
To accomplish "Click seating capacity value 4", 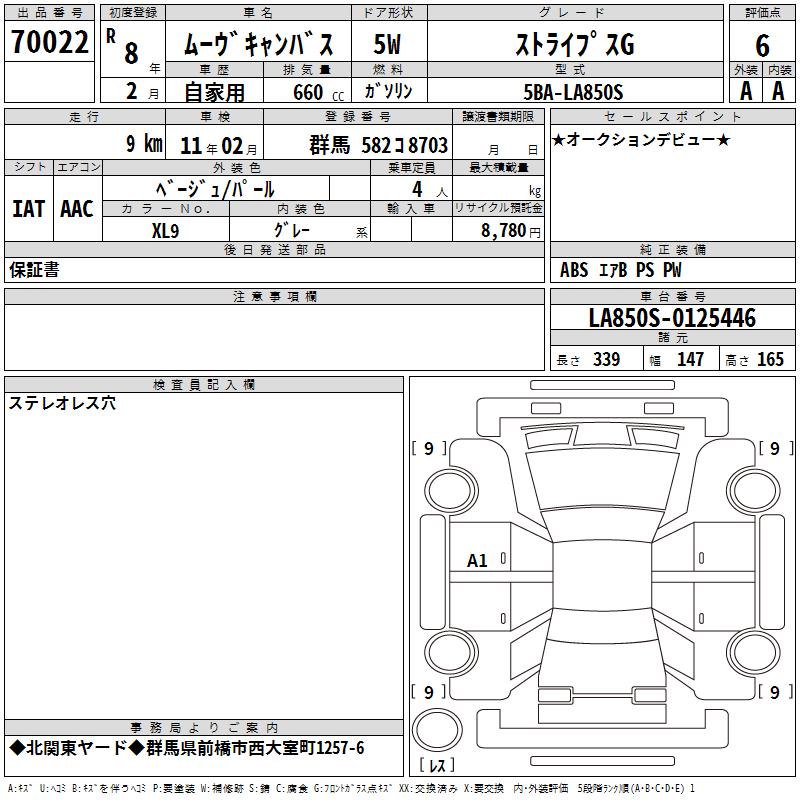I will tap(417, 189).
